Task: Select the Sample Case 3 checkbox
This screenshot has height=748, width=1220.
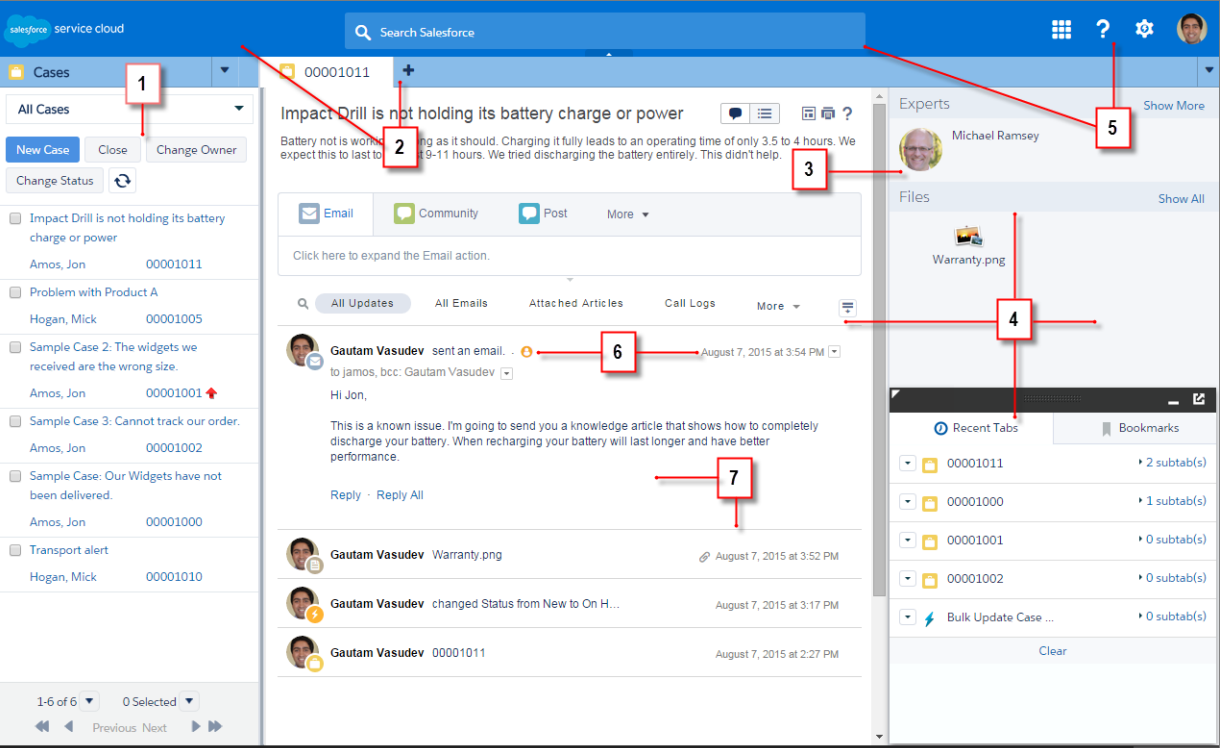Action: (15, 421)
